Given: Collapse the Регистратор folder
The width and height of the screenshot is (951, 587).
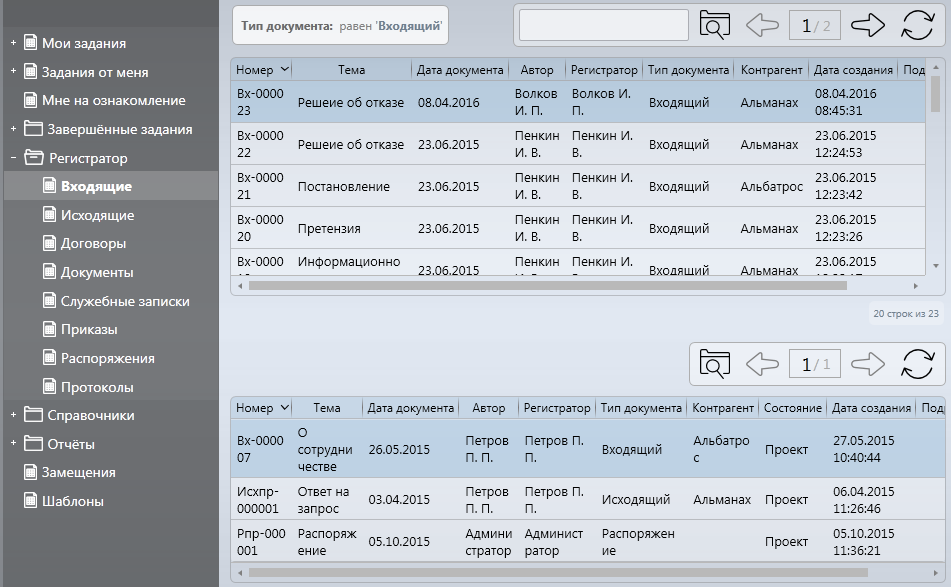Looking at the screenshot, I should pyautogui.click(x=13, y=158).
